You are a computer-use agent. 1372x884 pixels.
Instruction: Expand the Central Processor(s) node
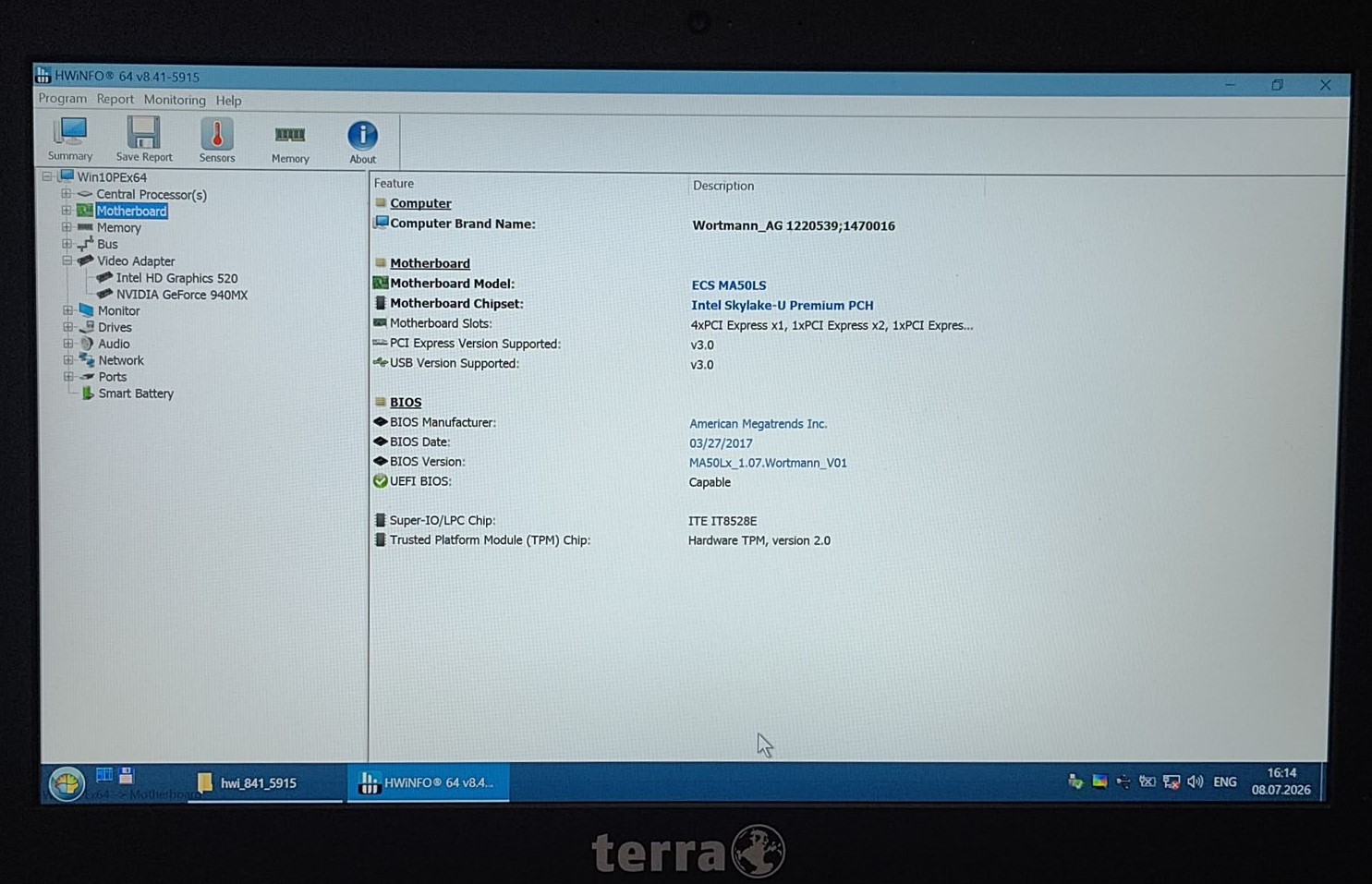point(67,194)
